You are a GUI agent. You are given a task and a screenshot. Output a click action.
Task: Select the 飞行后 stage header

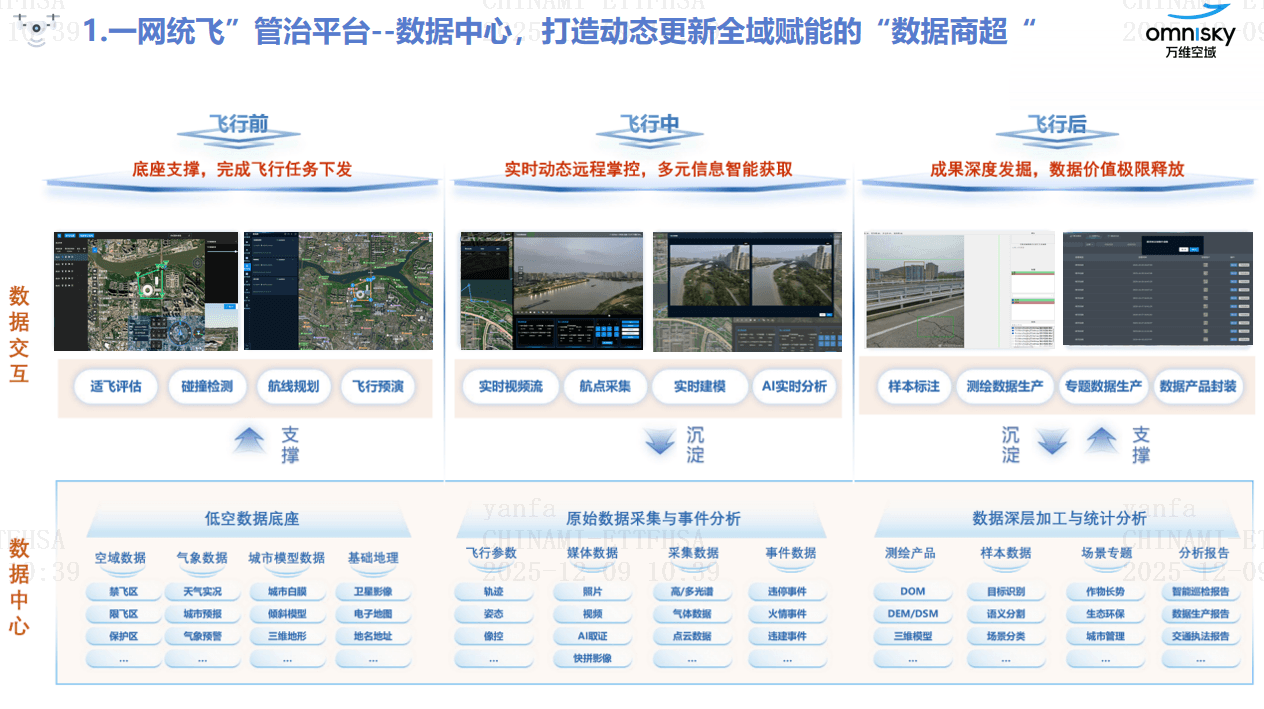pos(1056,126)
